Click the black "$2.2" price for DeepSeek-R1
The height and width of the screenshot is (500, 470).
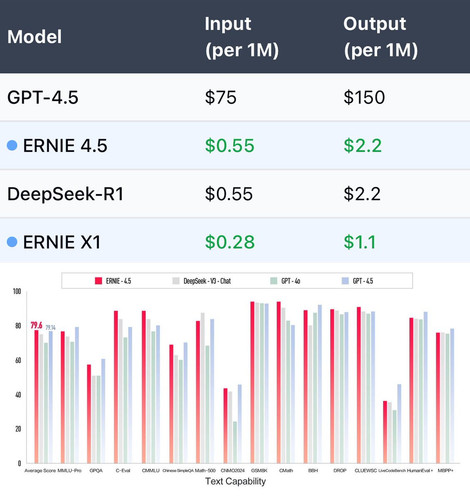click(x=362, y=194)
